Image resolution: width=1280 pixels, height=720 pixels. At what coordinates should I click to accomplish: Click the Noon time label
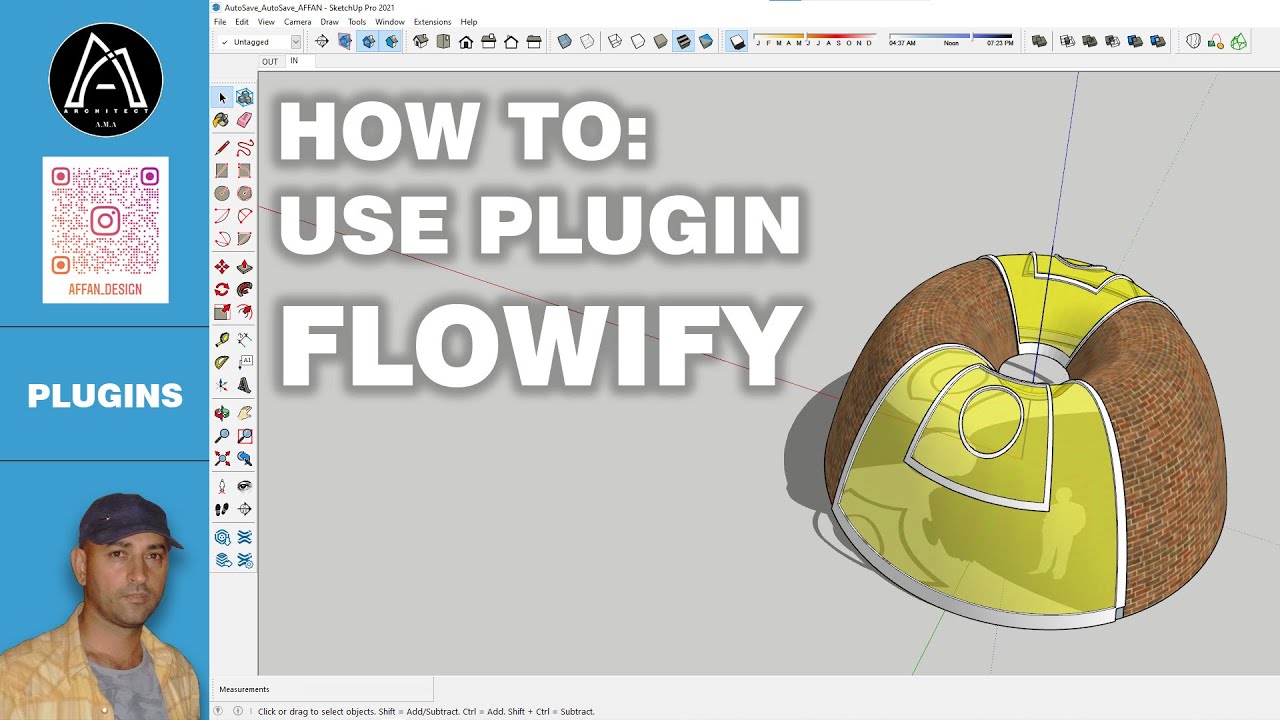click(951, 43)
